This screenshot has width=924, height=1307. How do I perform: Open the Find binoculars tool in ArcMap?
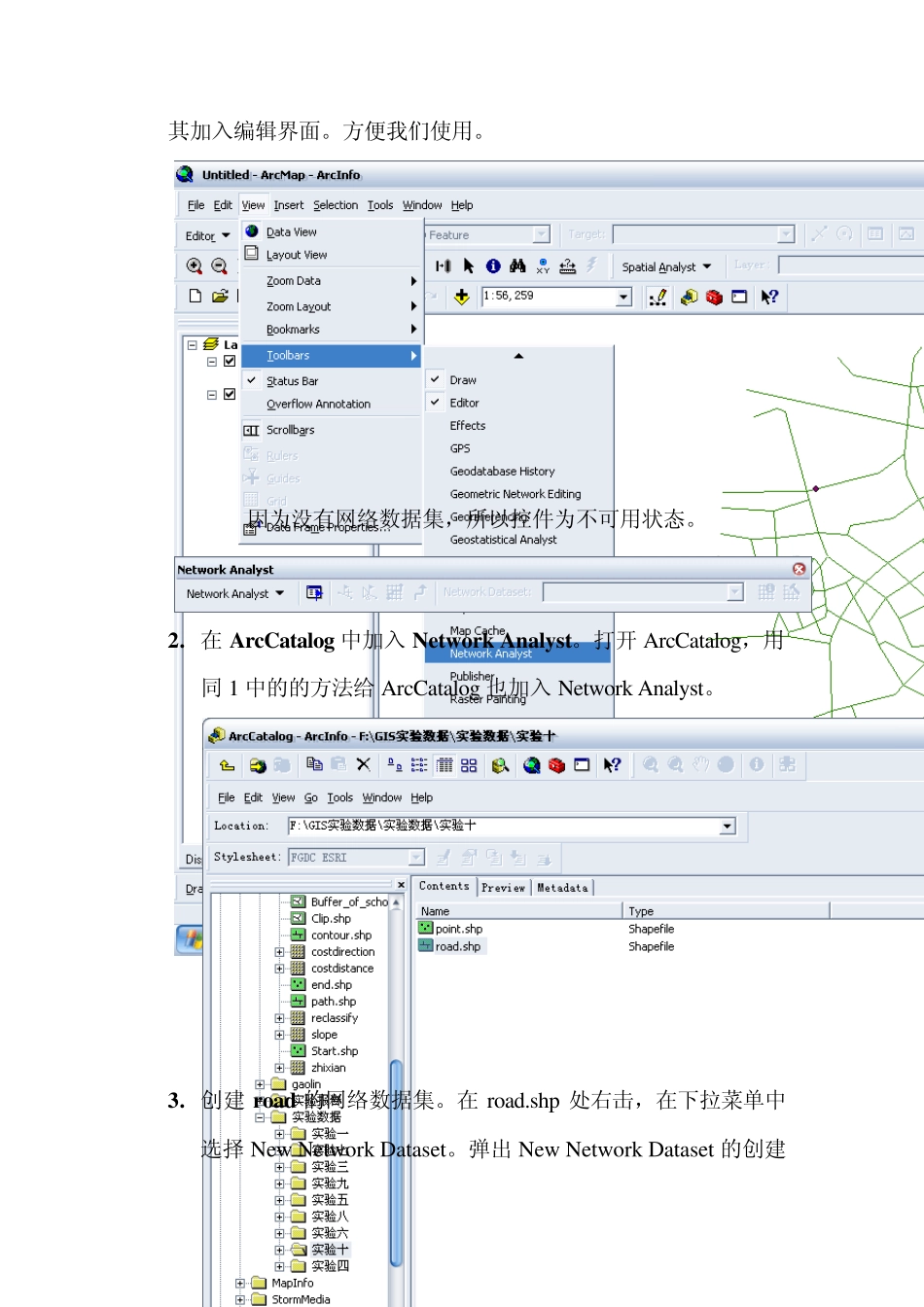coord(517,265)
